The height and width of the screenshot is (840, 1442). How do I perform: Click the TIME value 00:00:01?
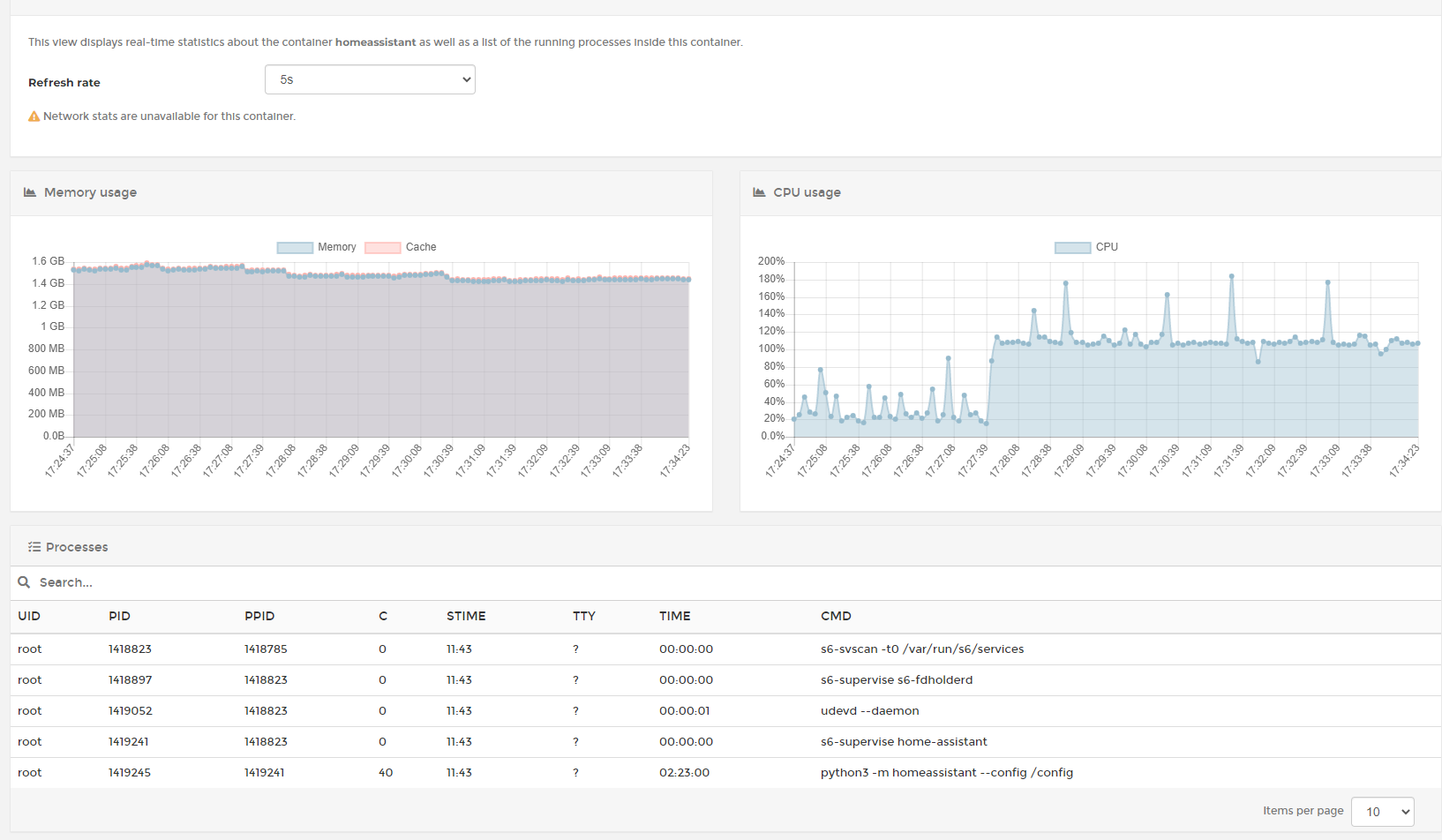coord(684,710)
